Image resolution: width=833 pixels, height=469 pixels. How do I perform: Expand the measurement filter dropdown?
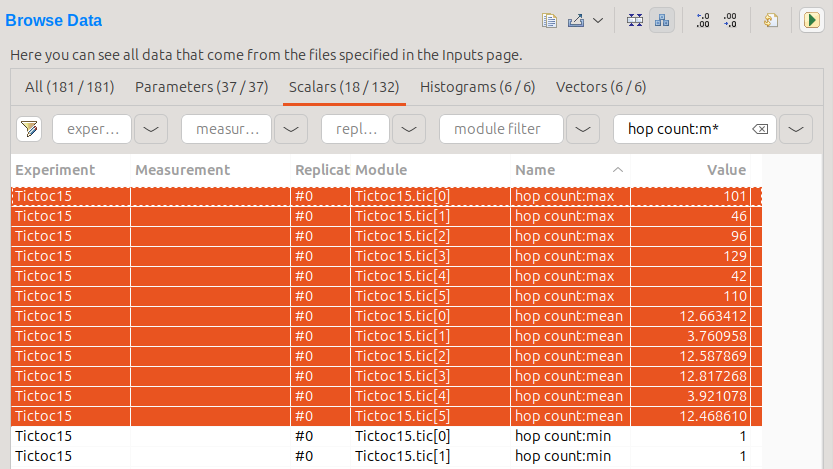point(291,129)
